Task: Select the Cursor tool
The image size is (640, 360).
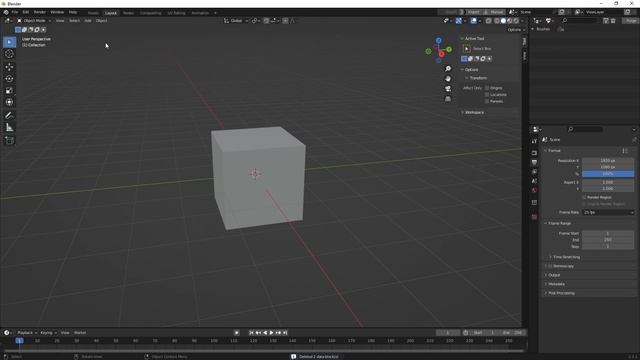Action: coord(9,54)
